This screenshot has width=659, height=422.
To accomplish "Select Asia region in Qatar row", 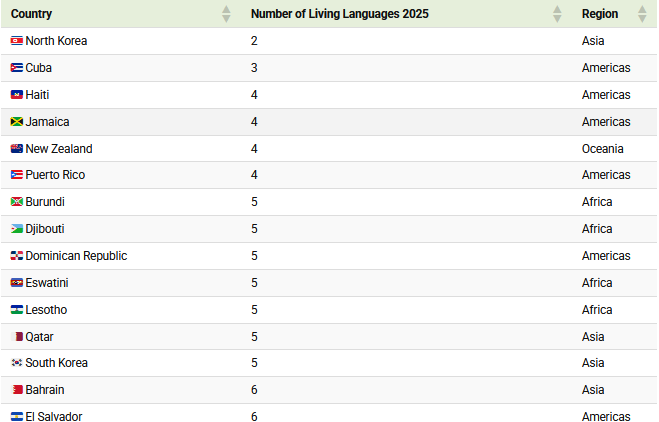I will pos(593,337).
